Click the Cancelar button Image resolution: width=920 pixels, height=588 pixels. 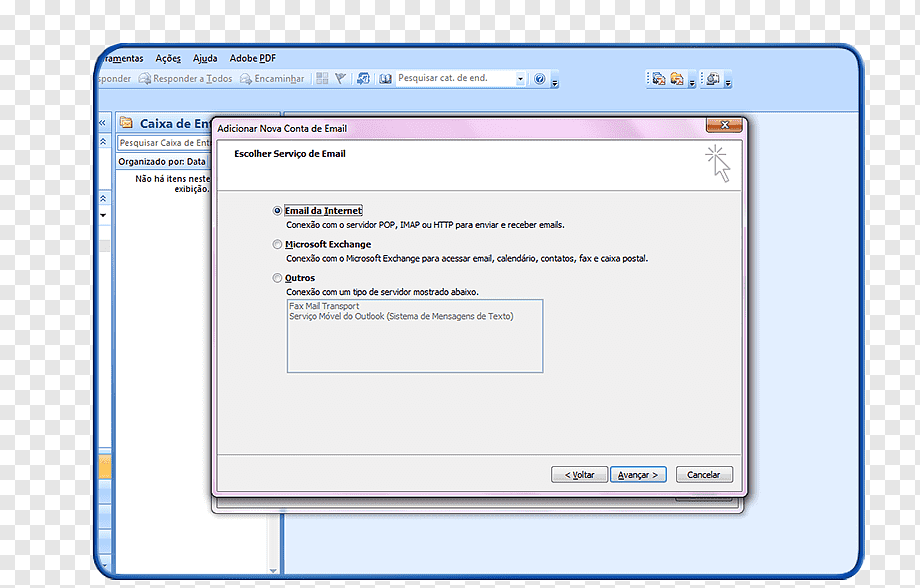click(x=703, y=475)
